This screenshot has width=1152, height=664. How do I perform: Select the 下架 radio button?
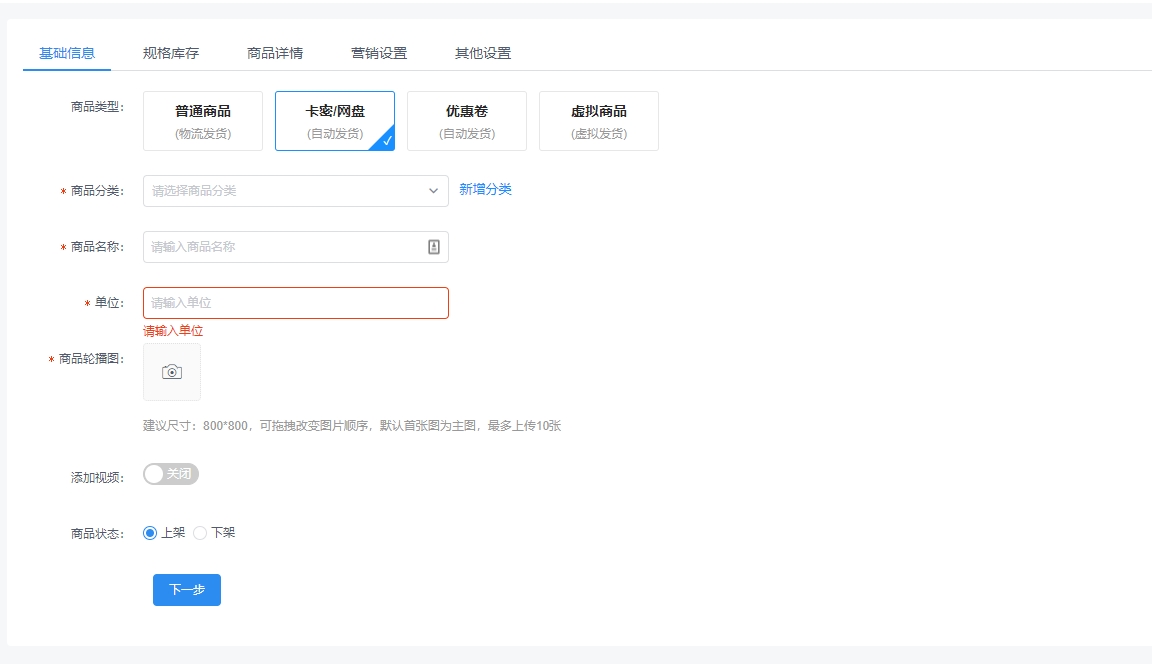coord(200,533)
